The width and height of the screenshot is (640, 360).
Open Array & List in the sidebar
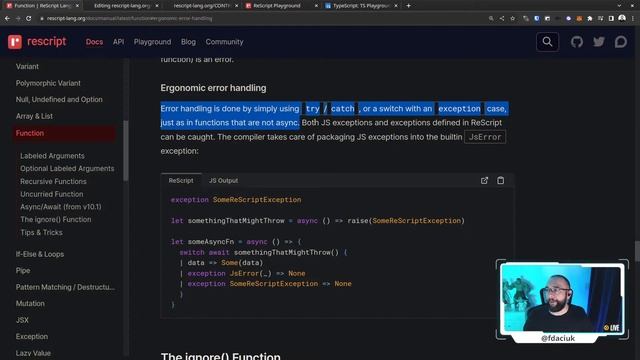click(x=34, y=116)
